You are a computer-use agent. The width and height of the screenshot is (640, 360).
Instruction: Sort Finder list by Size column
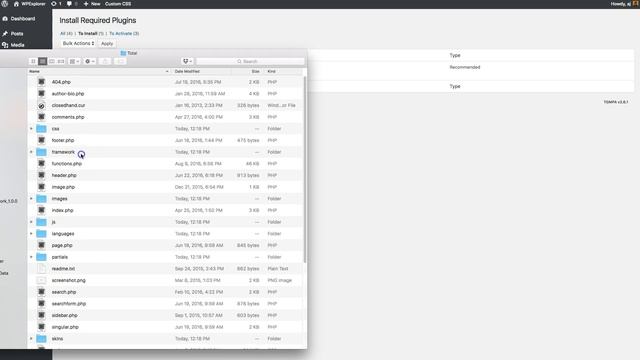247,71
